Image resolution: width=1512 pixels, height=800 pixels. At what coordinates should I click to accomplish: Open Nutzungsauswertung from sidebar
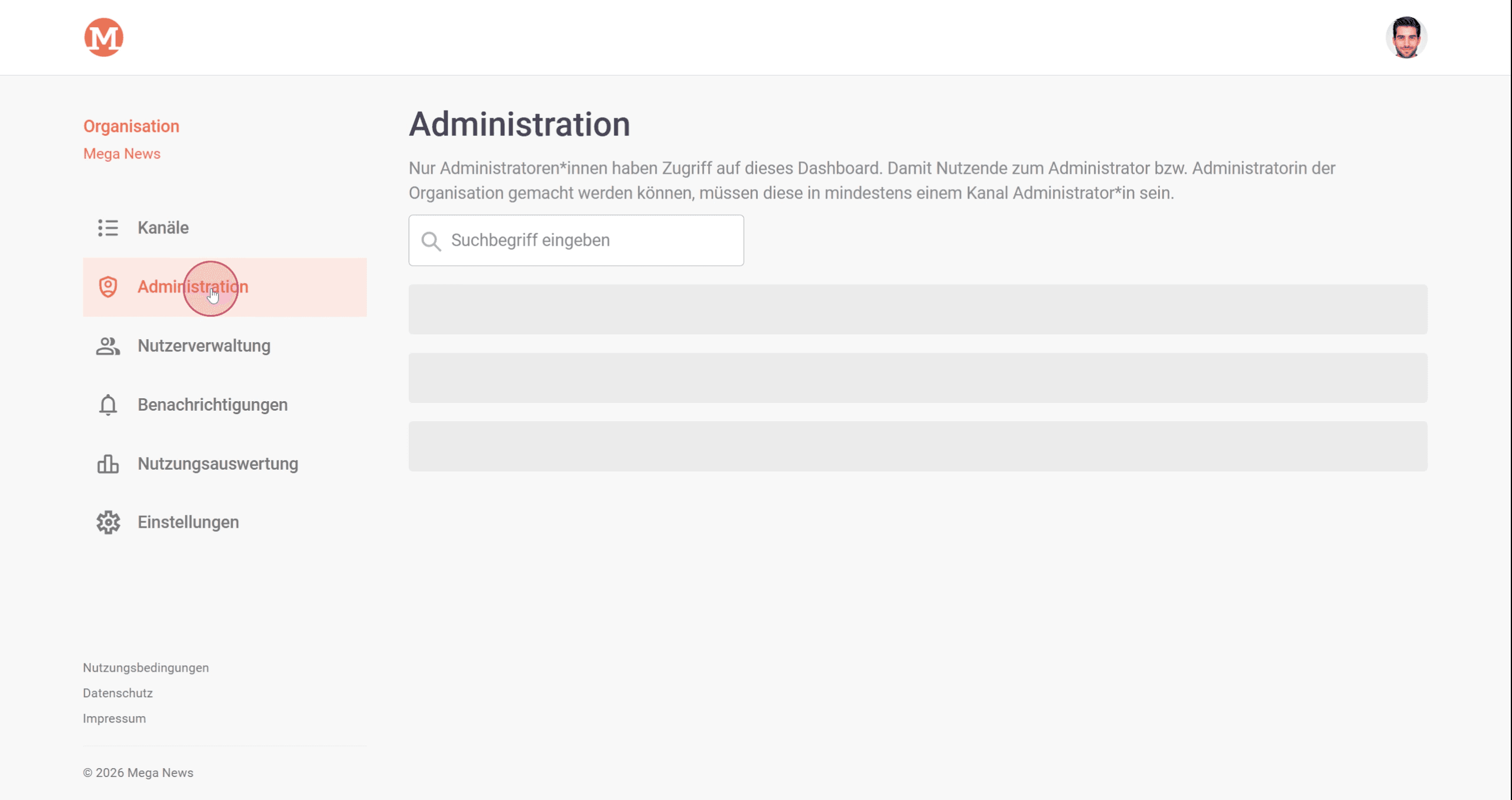point(218,464)
